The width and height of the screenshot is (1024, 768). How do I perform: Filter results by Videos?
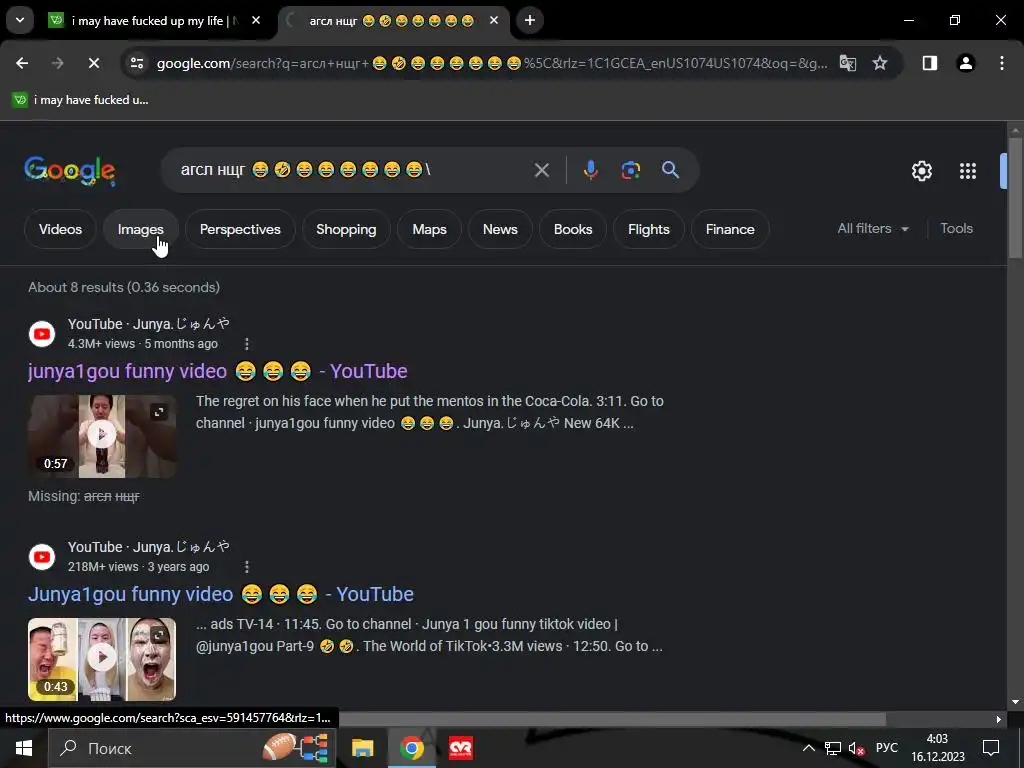tap(60, 229)
